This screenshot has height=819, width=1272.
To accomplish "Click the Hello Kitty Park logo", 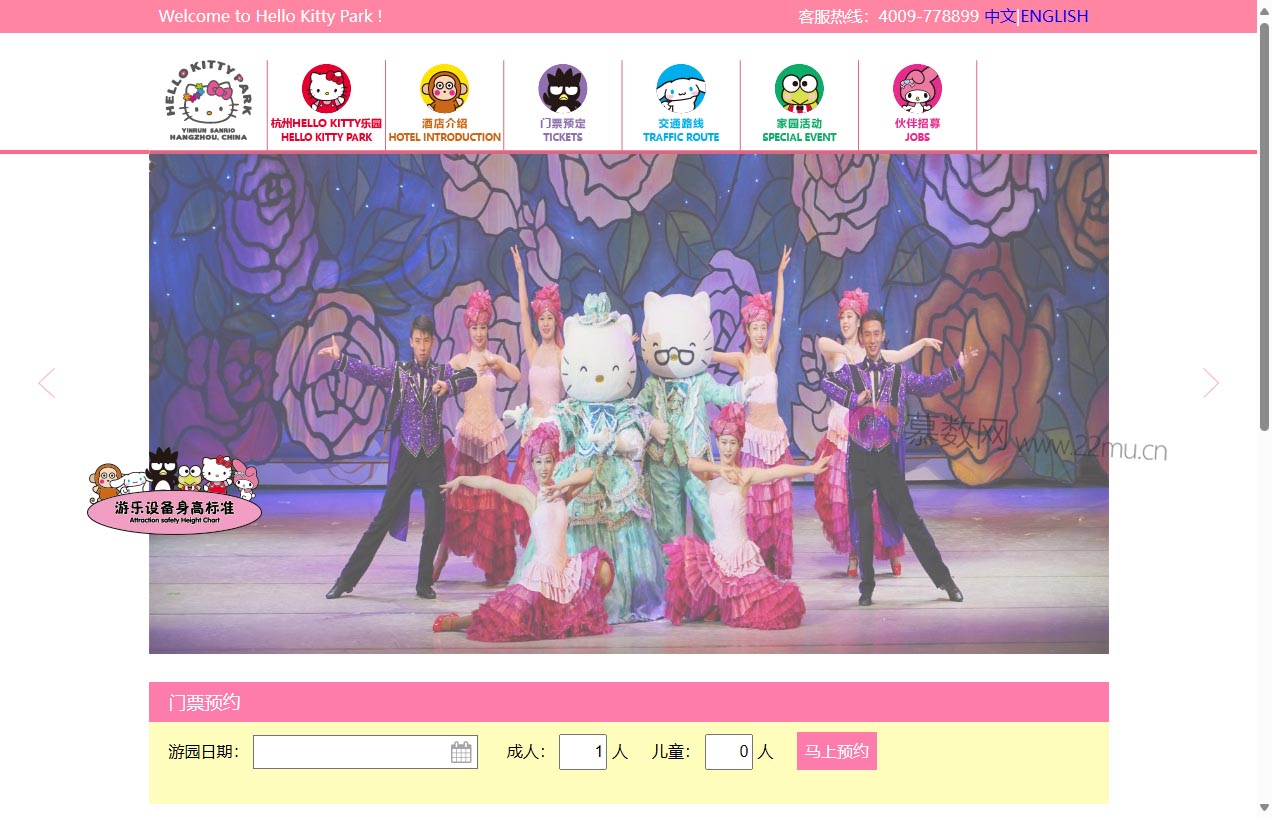I will [x=207, y=100].
